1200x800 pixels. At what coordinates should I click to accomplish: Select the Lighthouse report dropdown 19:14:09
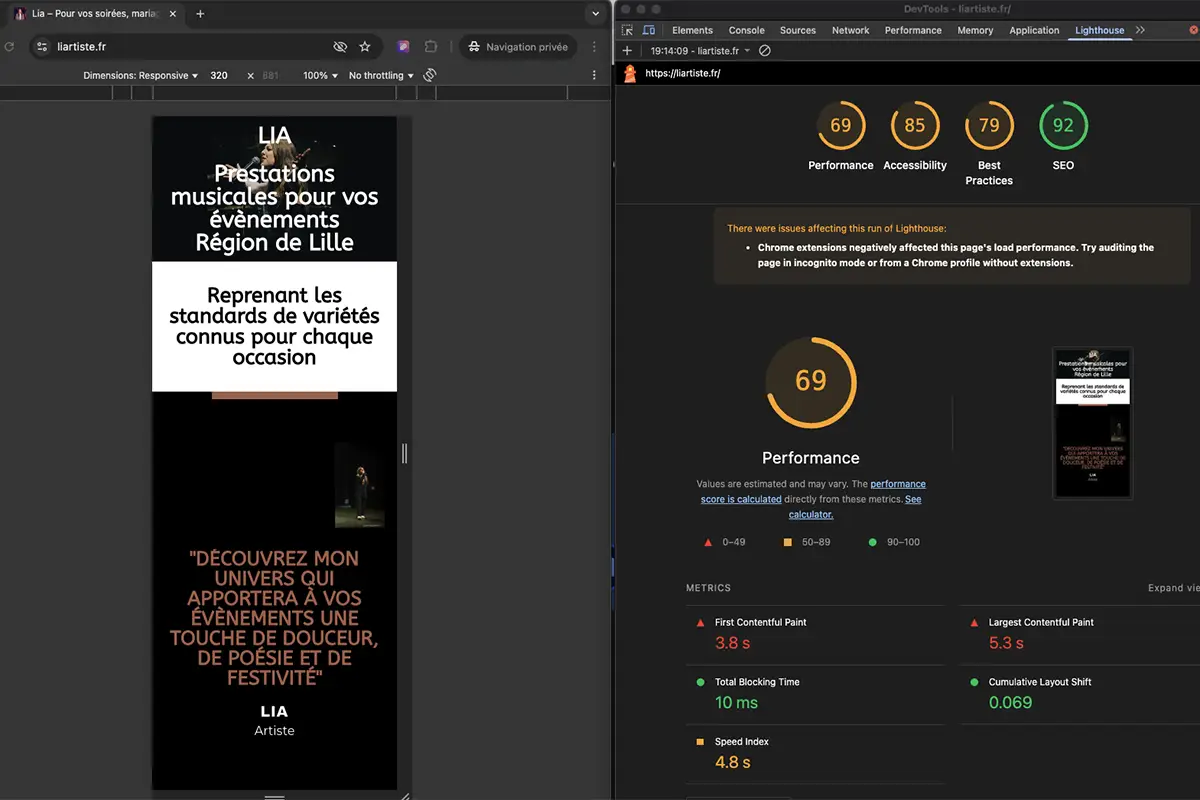pyautogui.click(x=699, y=50)
